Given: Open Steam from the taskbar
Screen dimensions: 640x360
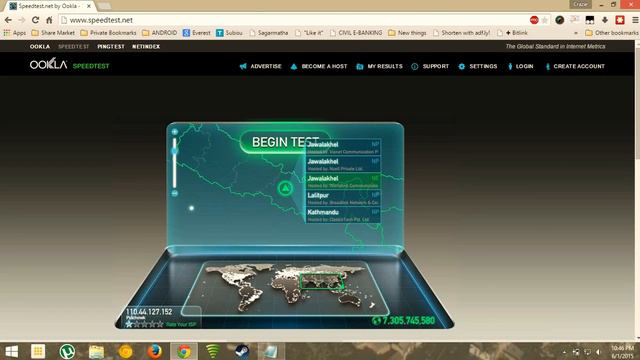Looking at the screenshot, I should (x=242, y=351).
